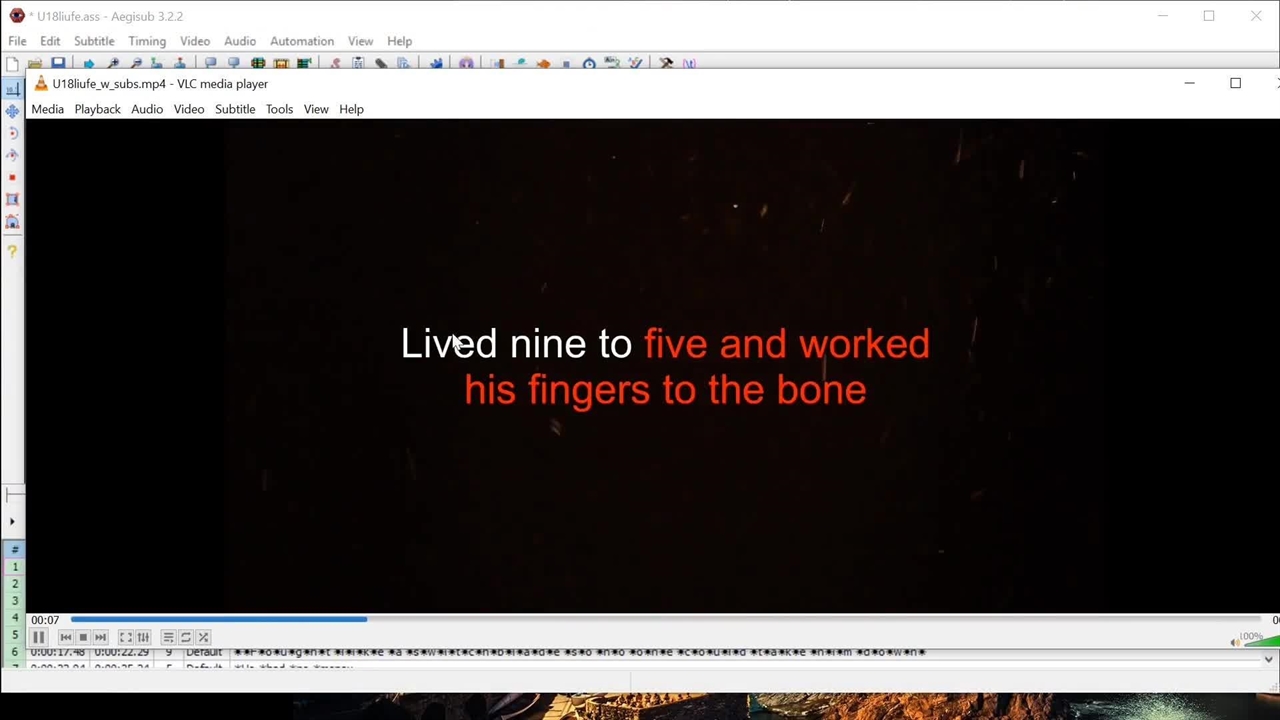The image size is (1280, 720).
Task: Show VLC extended settings
Action: [143, 637]
